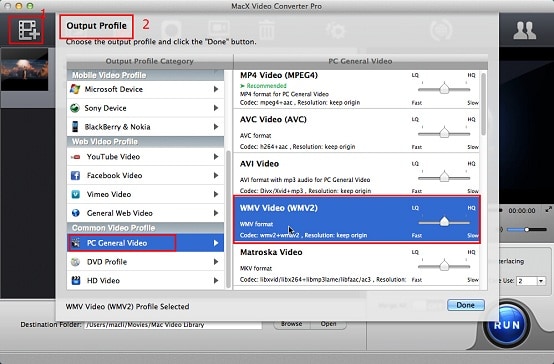Select the loaded video thumbnail
Image resolution: width=554 pixels, height=364 pixels.
tap(24, 70)
